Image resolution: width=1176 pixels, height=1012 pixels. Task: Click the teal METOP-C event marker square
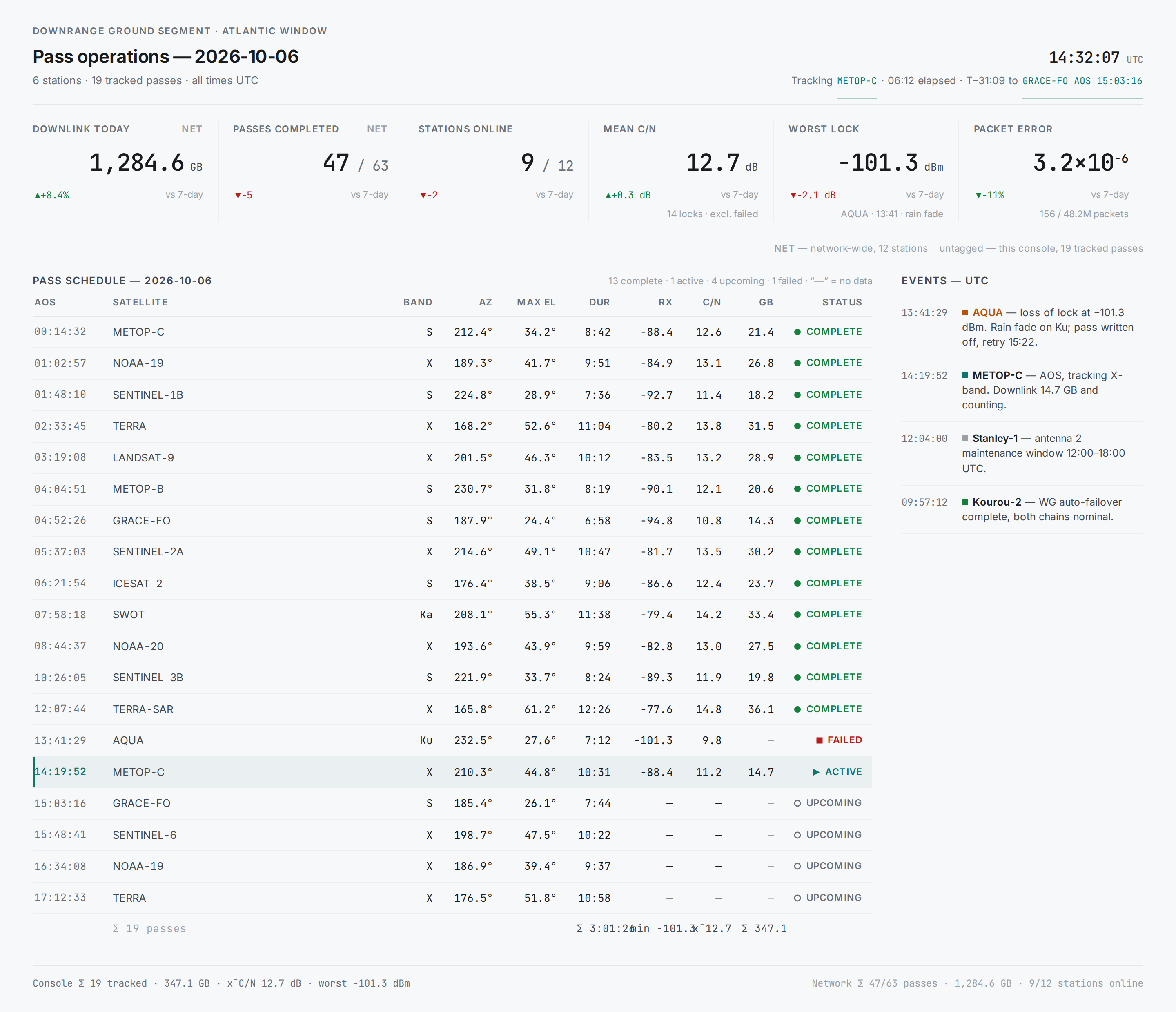pos(965,376)
